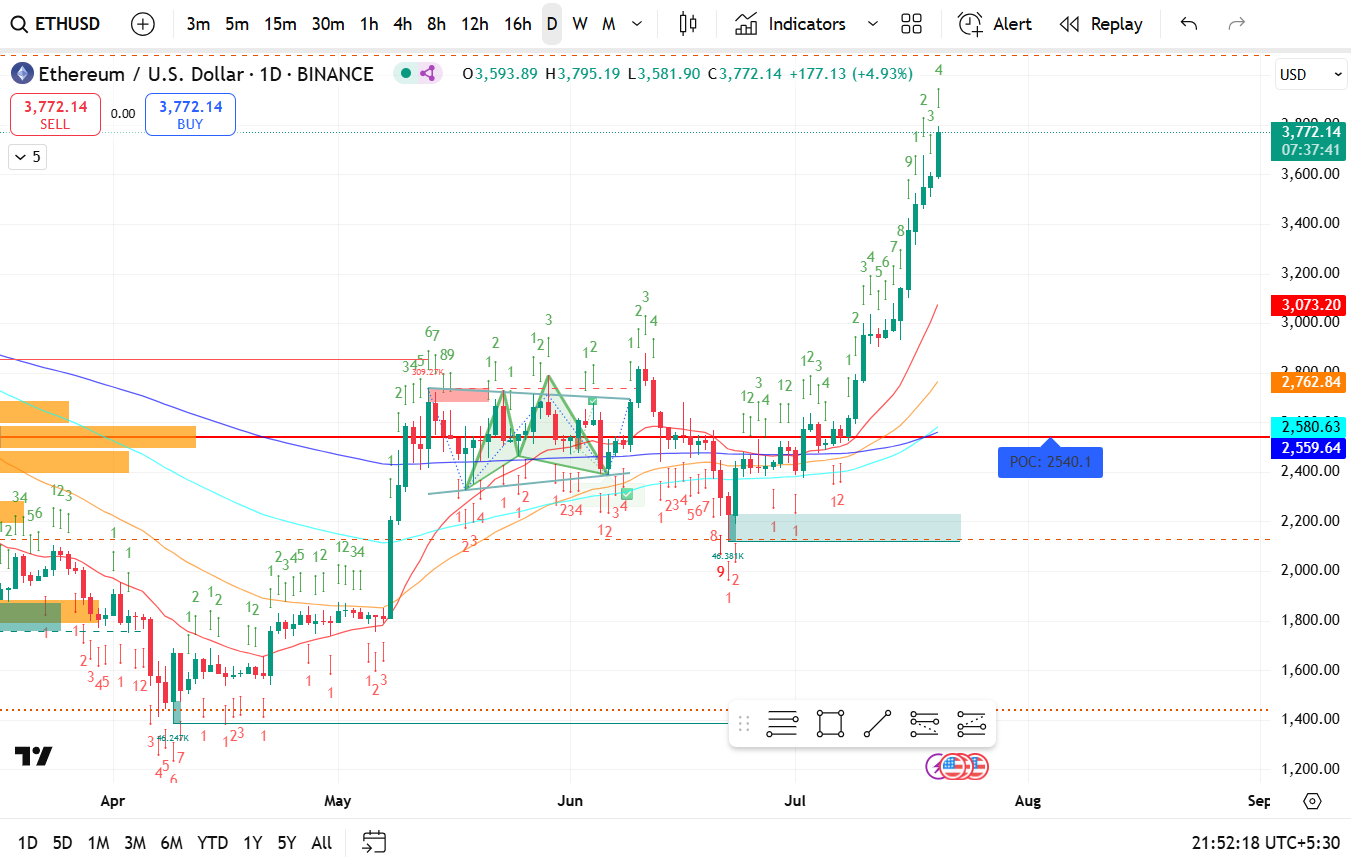The image size is (1351, 859).
Task: Select the fourth Fib tool with downward dotted line
Action: [x=925, y=724]
